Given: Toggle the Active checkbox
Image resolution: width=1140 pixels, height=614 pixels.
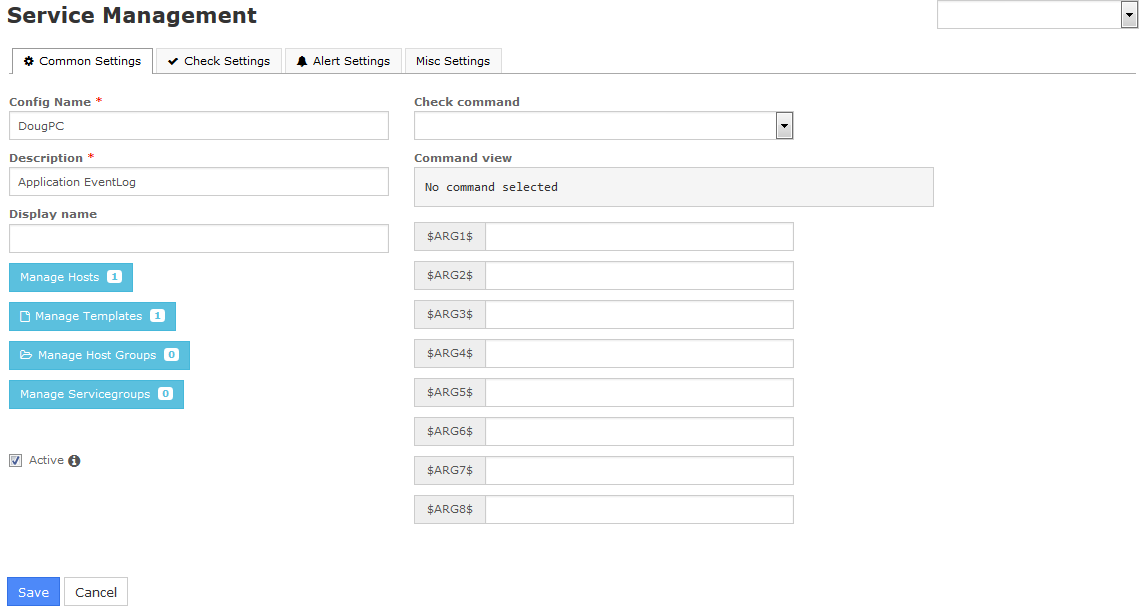Looking at the screenshot, I should pyautogui.click(x=15, y=461).
